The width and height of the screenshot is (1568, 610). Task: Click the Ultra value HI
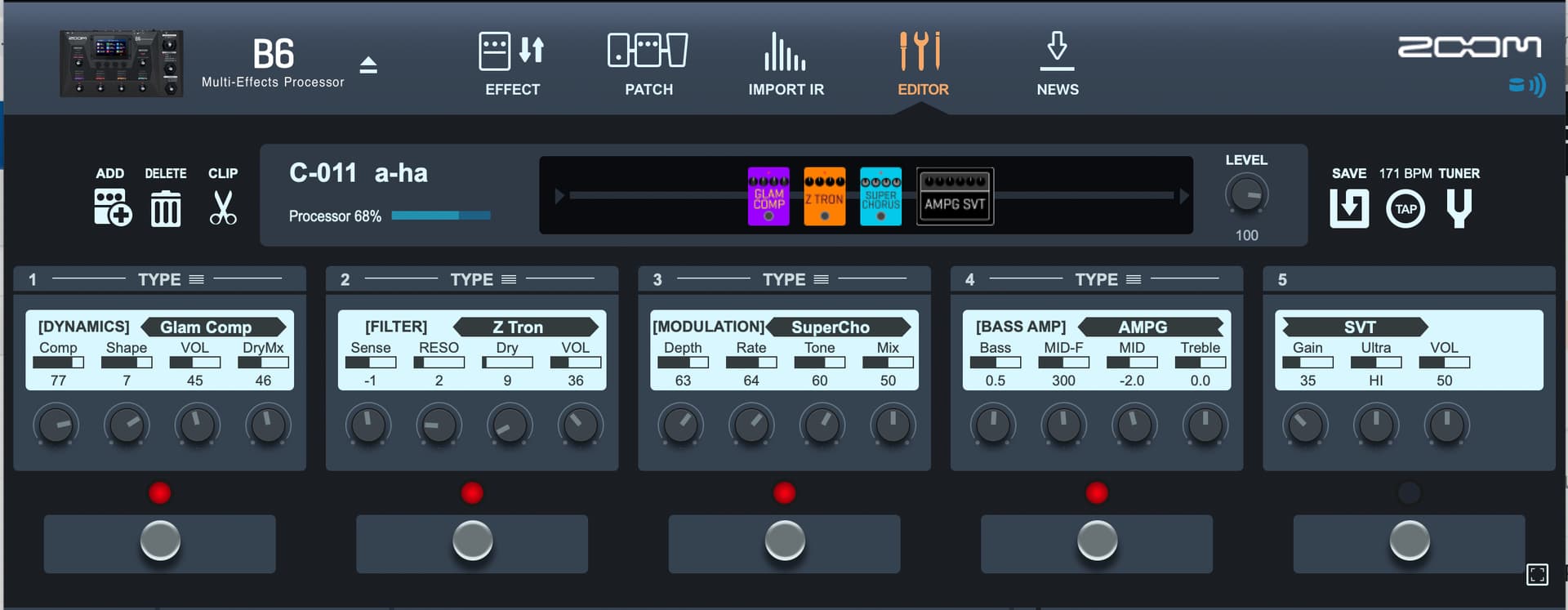(x=1376, y=381)
